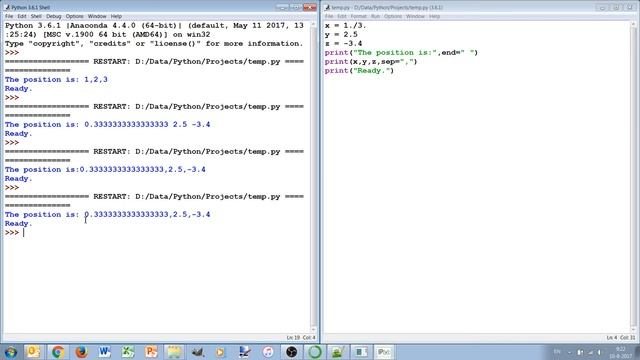Open the Run menu in temp.py editor
The width and height of the screenshot is (640, 360).
[x=375, y=16]
